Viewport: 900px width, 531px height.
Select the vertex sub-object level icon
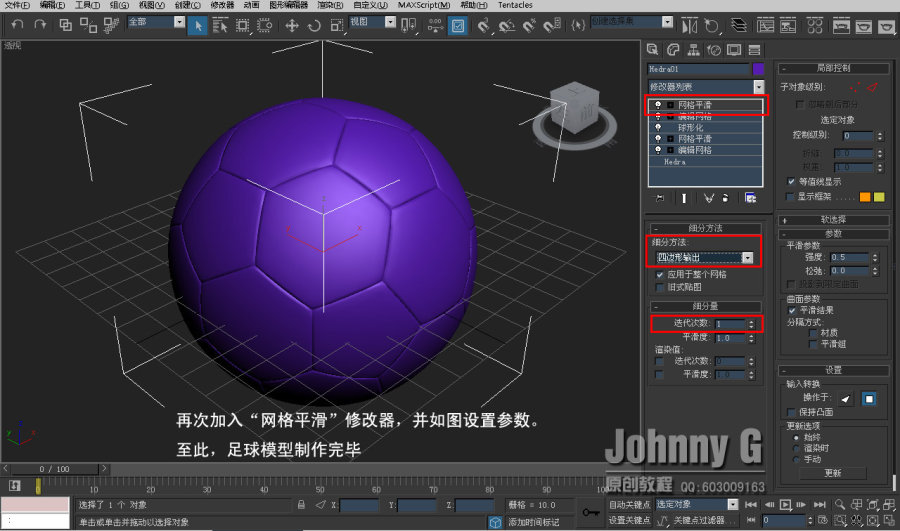[856, 87]
